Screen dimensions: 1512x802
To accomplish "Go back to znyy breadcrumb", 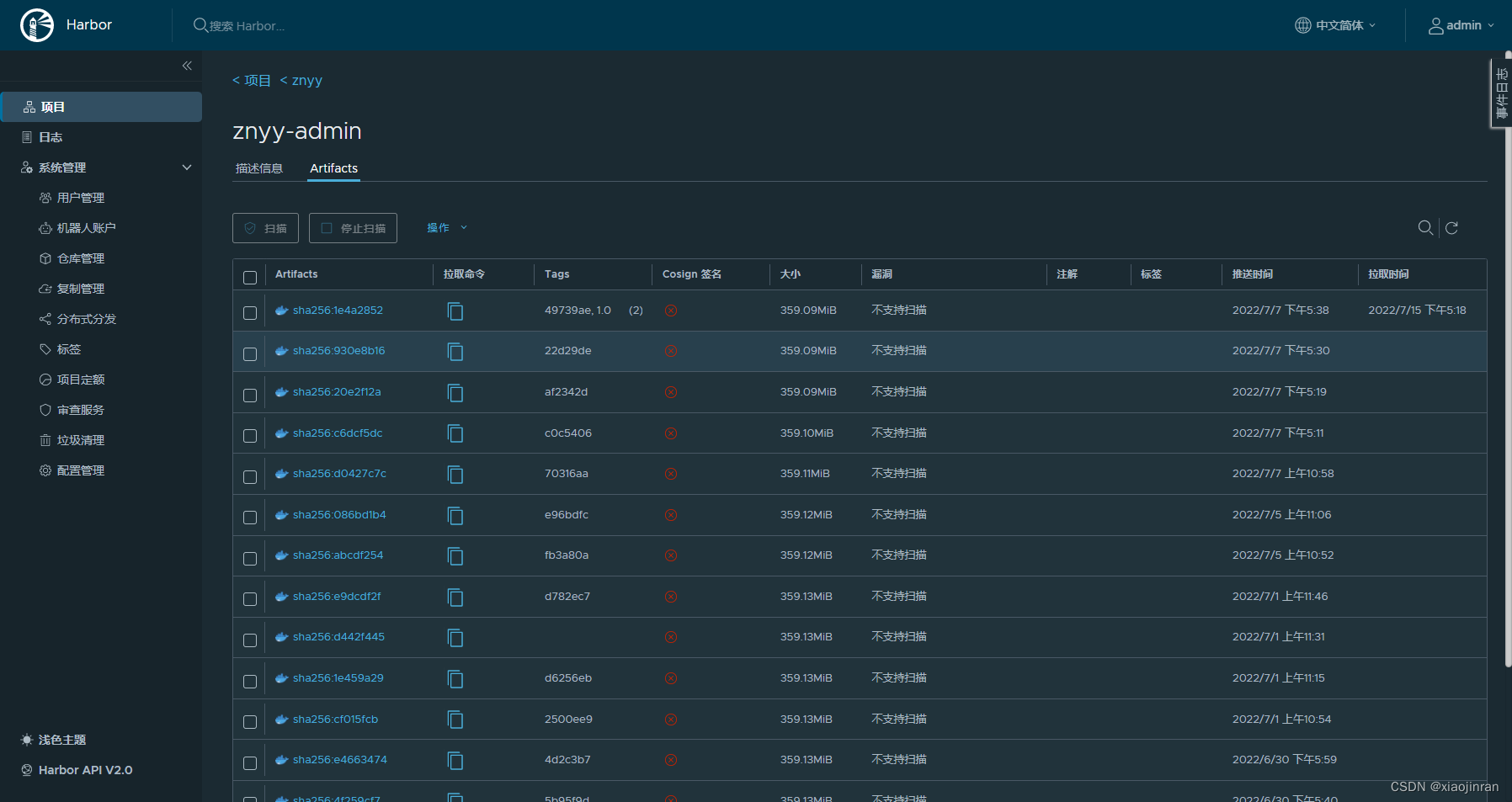I will pyautogui.click(x=301, y=80).
